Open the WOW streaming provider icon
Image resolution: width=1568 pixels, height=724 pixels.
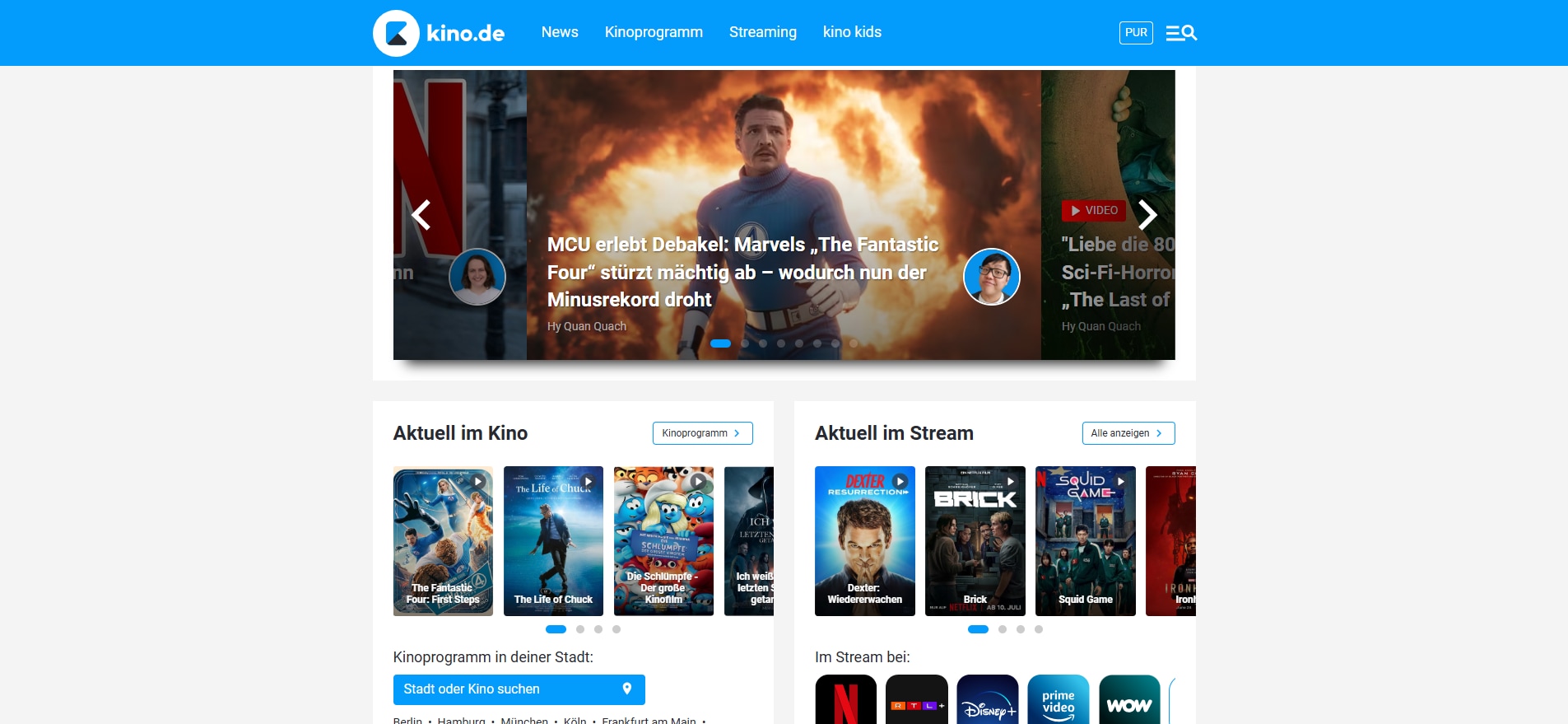(1129, 700)
